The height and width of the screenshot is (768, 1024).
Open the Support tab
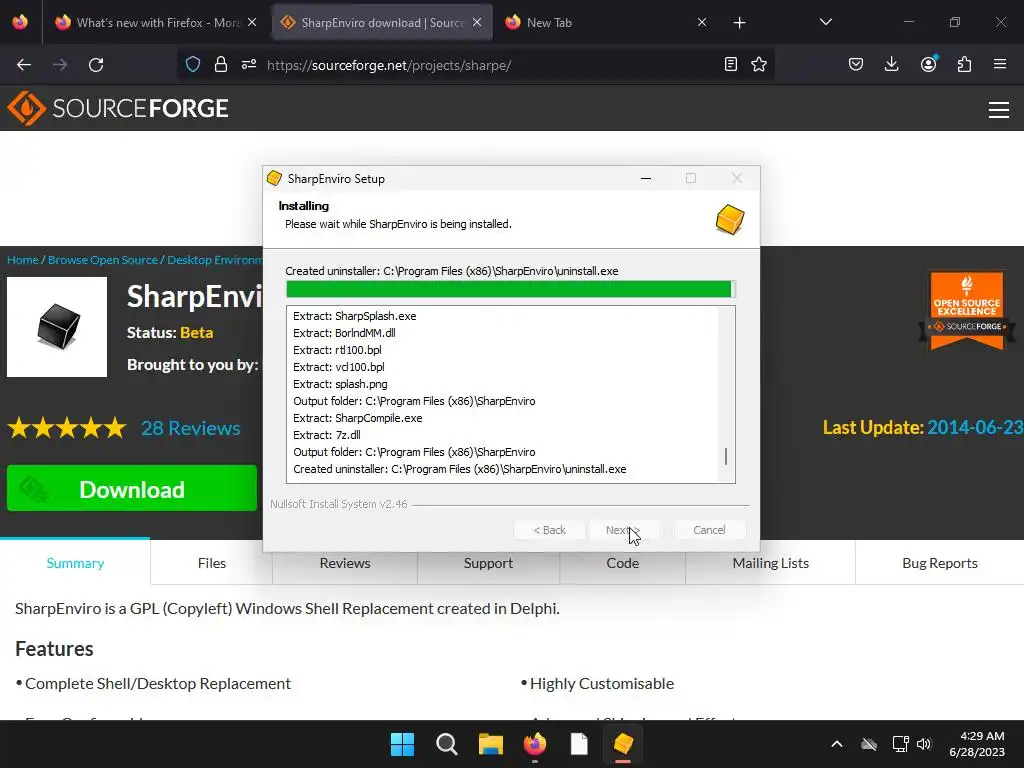click(488, 563)
